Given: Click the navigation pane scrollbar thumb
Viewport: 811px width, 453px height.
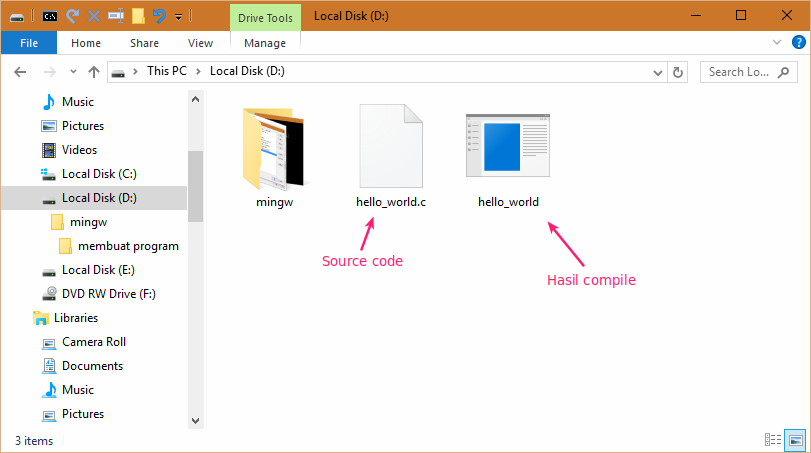Looking at the screenshot, I should click(x=196, y=186).
